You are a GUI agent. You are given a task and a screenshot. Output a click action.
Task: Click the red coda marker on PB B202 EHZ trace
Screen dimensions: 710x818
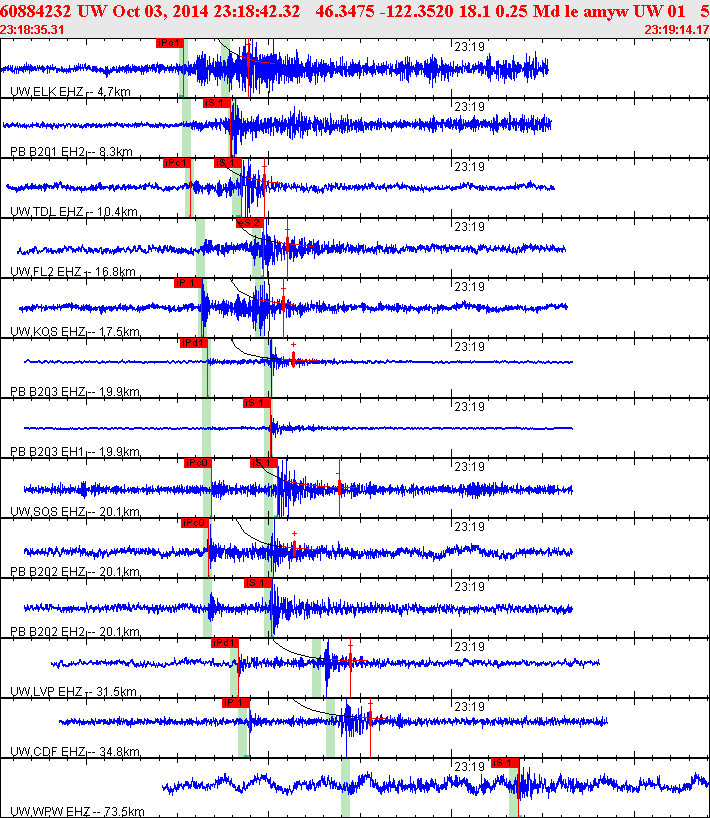click(x=295, y=548)
